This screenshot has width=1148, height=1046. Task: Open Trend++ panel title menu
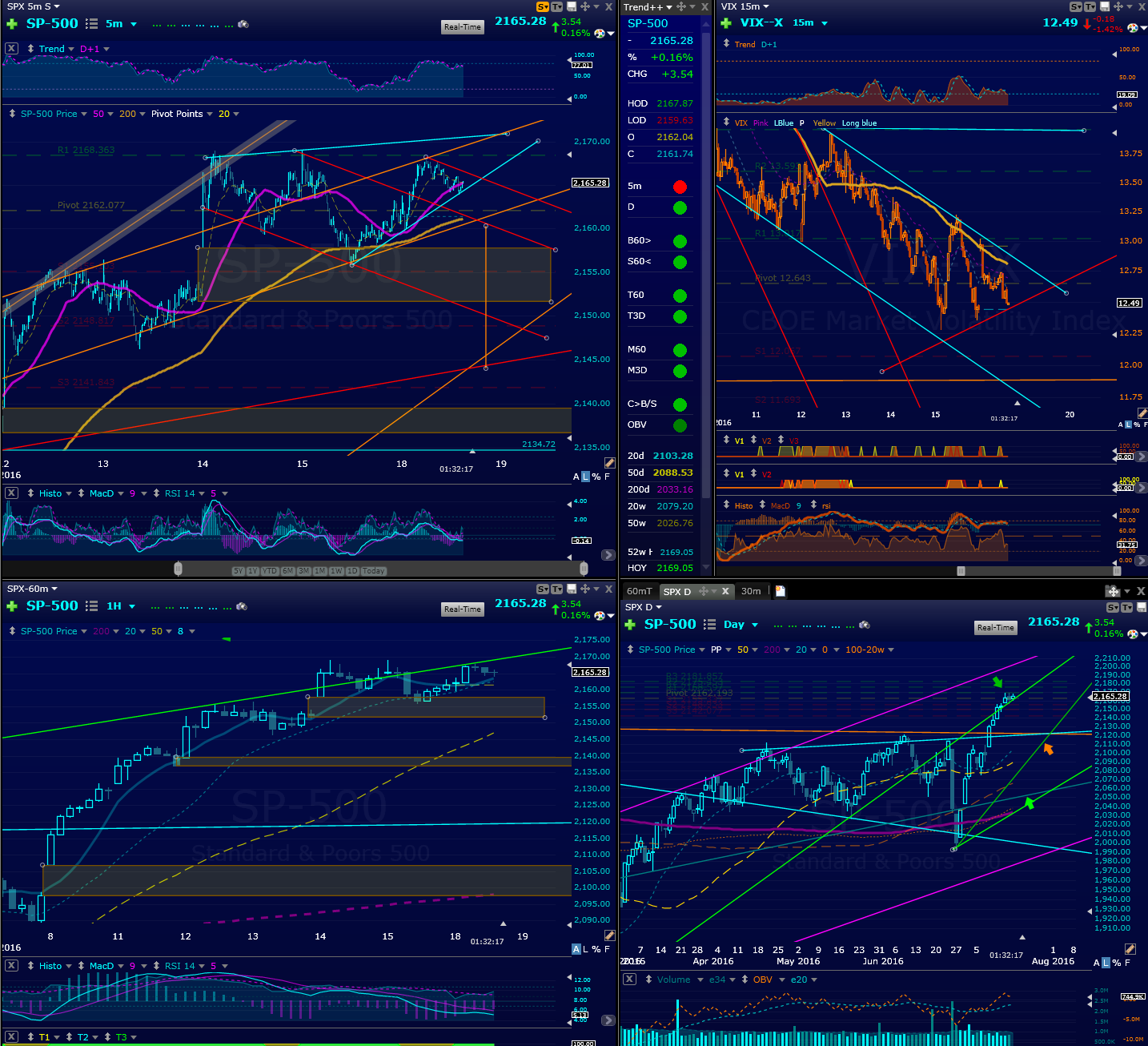point(648,6)
